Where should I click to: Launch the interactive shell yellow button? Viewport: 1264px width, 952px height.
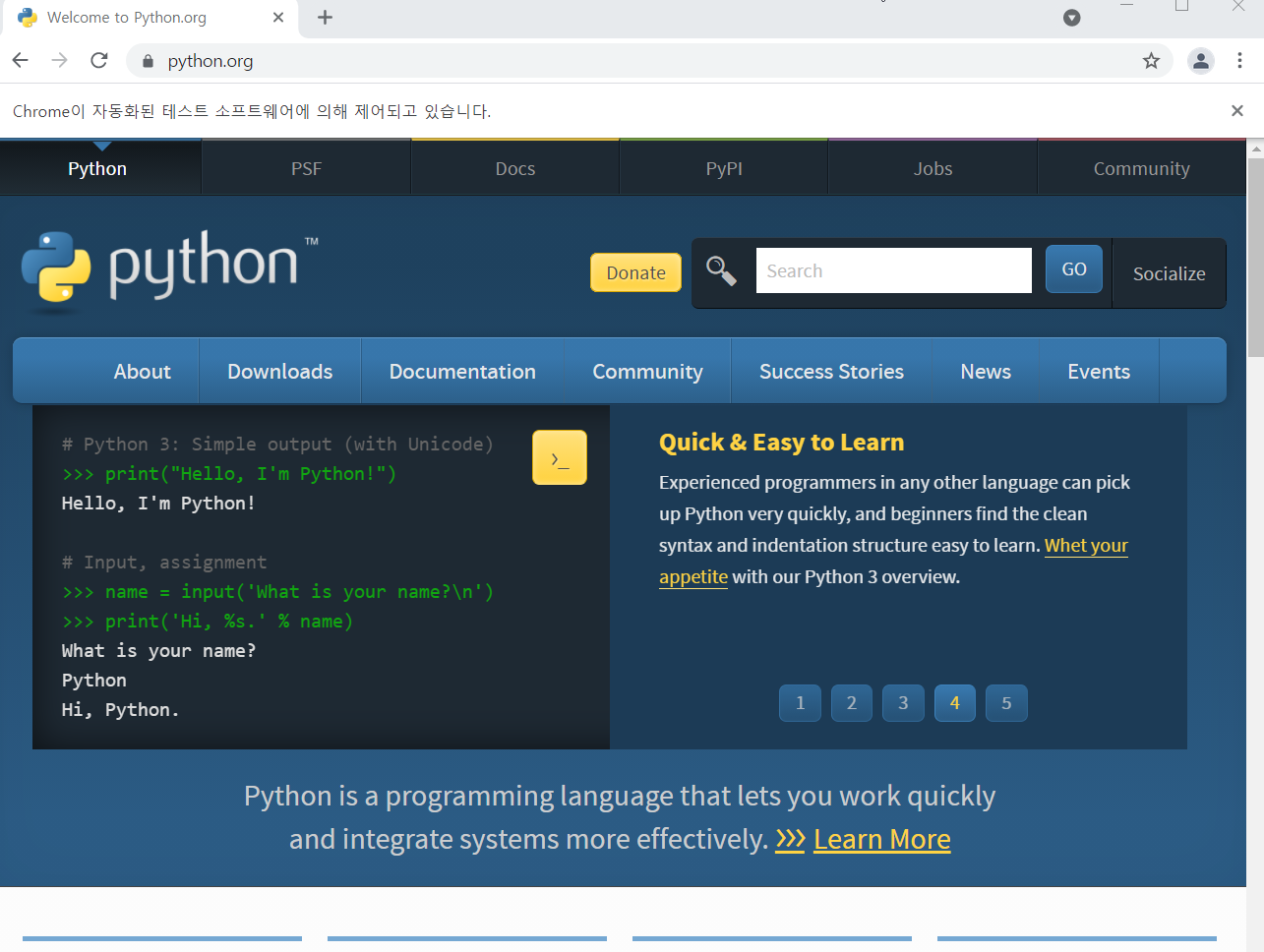[x=560, y=457]
